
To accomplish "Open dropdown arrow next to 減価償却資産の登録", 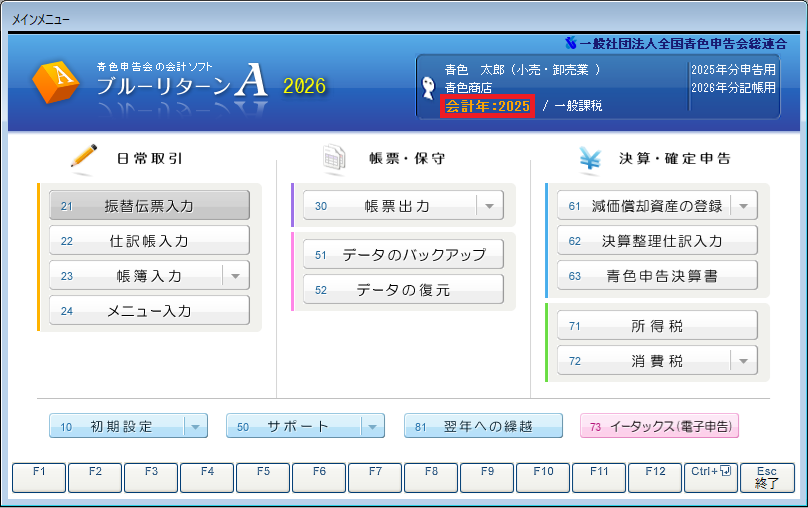I will [744, 206].
